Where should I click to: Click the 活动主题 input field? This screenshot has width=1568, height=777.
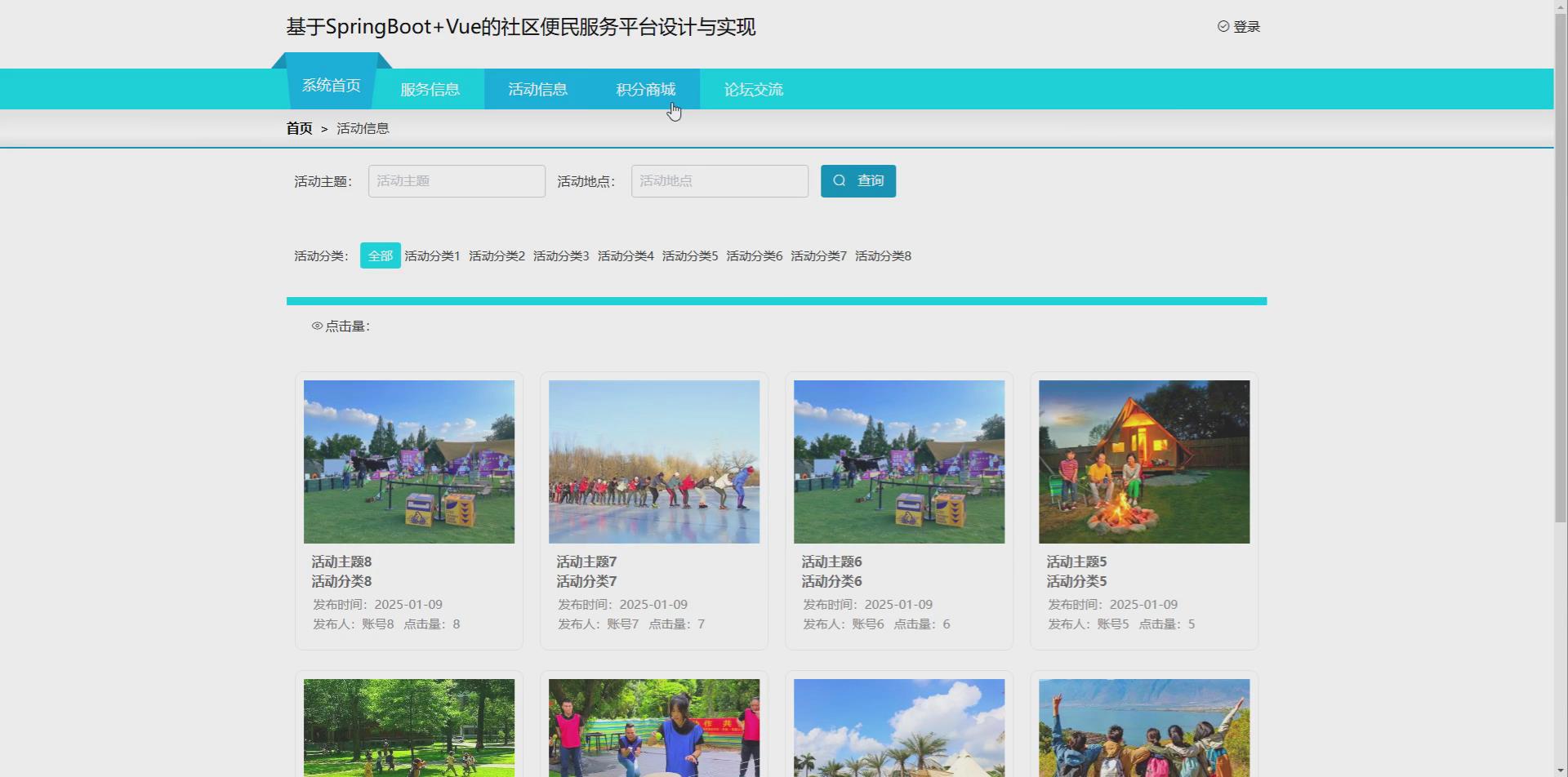point(456,180)
